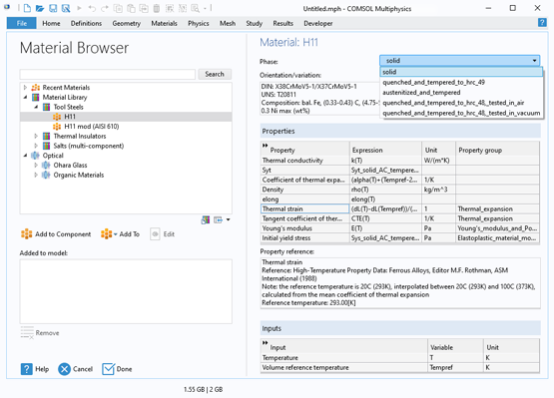Expand the Thermal Insulators node
This screenshot has height=398, width=554.
36,136
